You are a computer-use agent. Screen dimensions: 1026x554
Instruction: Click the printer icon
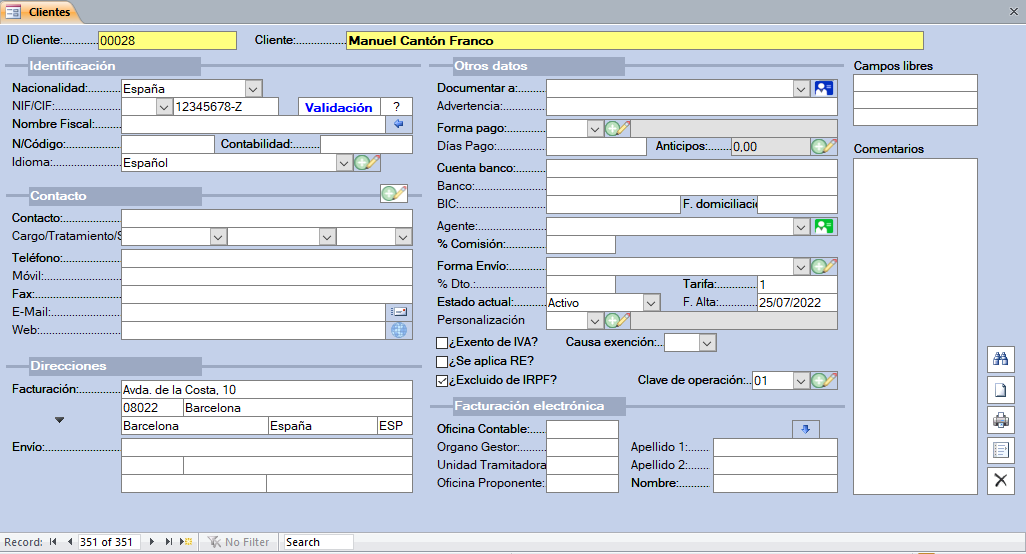pyautogui.click(x=1000, y=420)
